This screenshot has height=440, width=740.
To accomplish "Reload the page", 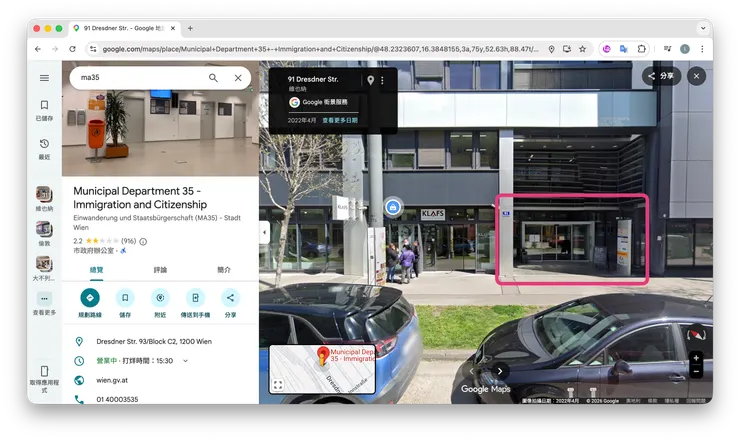I will pyautogui.click(x=72, y=49).
